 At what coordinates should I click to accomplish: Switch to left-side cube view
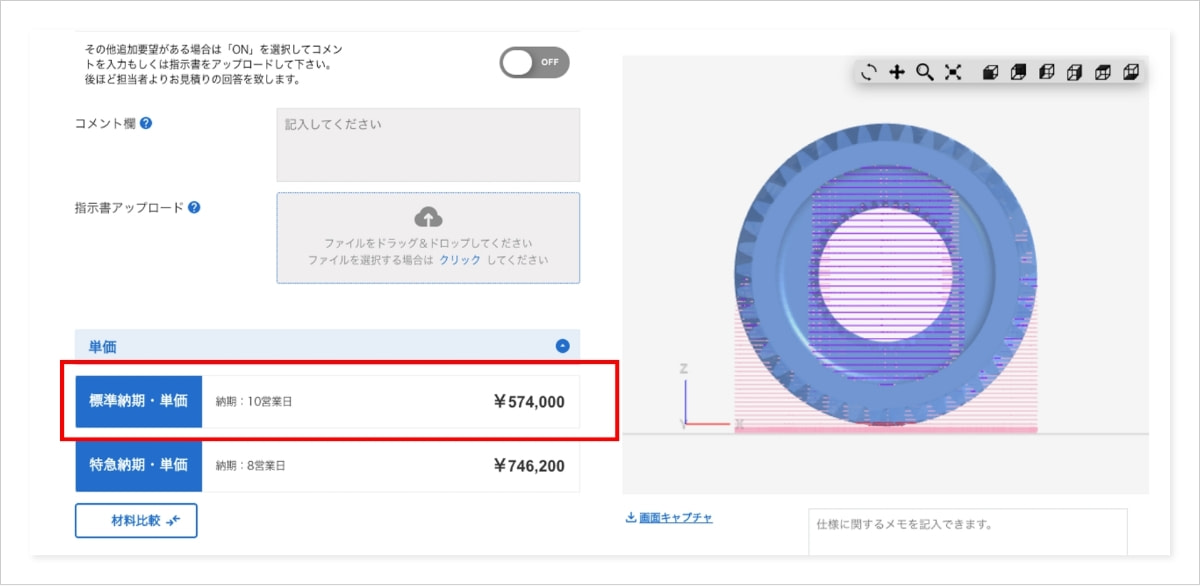[1046, 72]
